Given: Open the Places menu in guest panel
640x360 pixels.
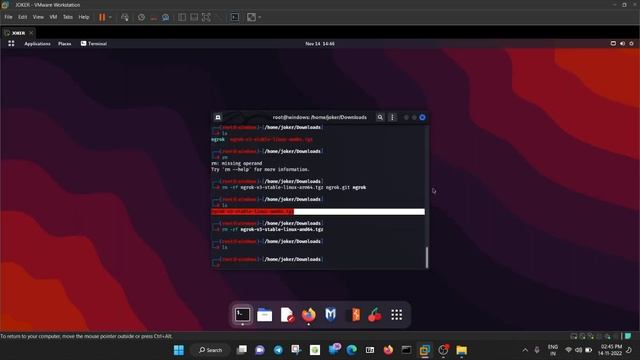Looking at the screenshot, I should point(64,44).
